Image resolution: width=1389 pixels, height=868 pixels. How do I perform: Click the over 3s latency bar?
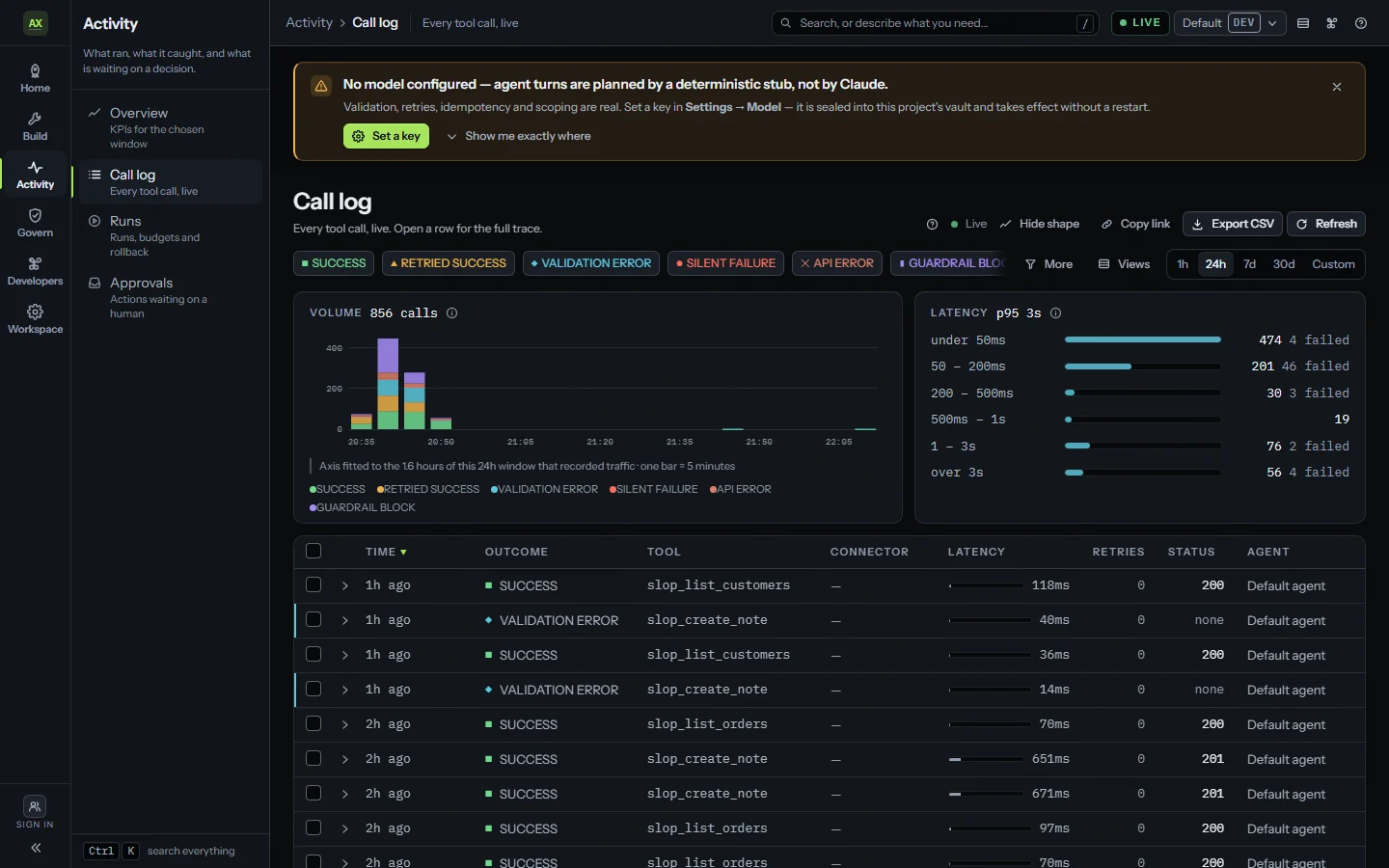1142,473
